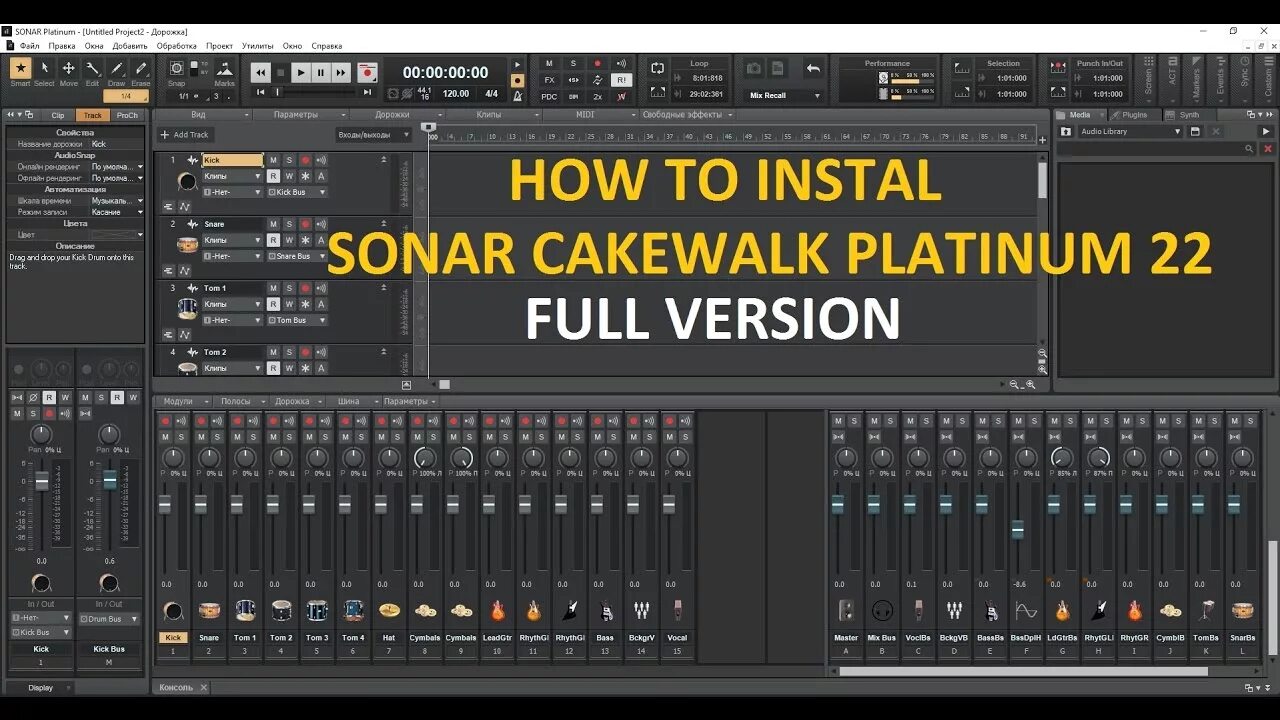
Task: Select the Smart tool
Action: 20,69
